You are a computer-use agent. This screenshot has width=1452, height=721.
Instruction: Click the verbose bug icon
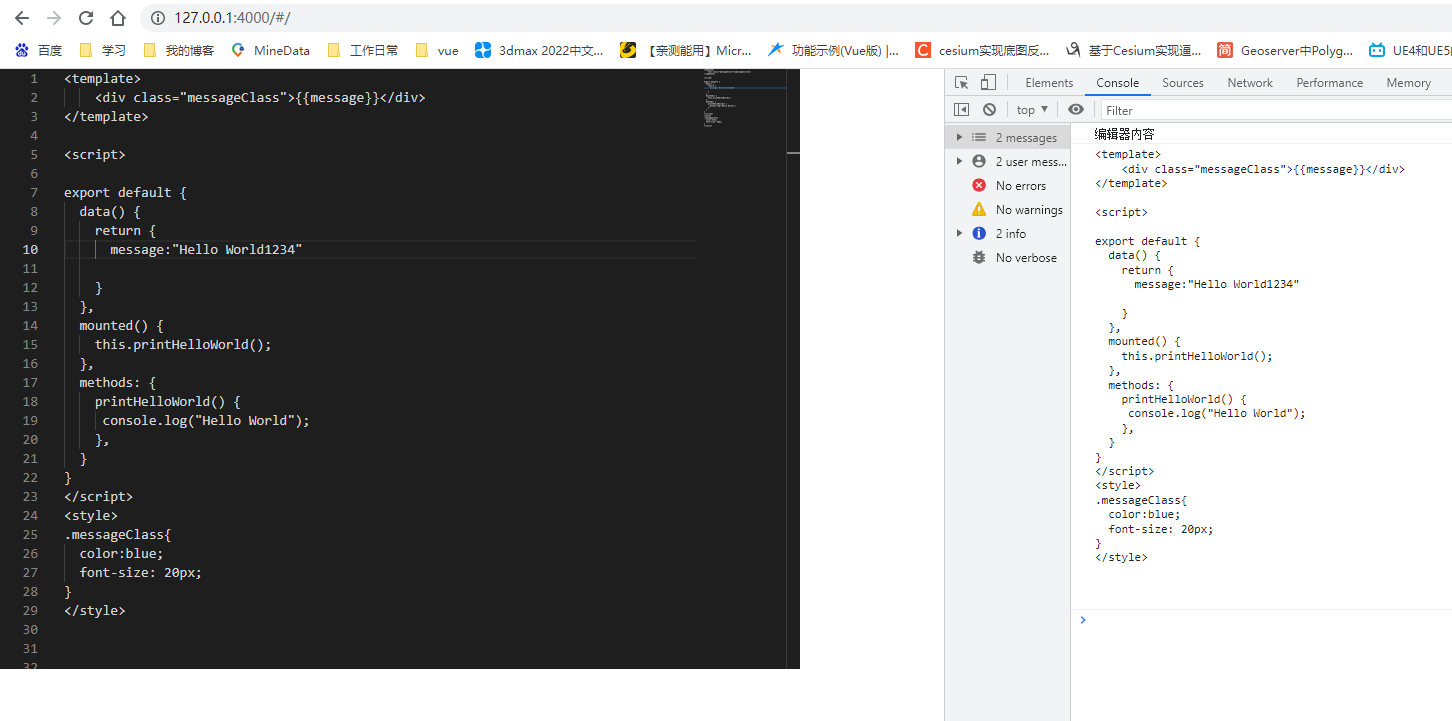click(979, 257)
